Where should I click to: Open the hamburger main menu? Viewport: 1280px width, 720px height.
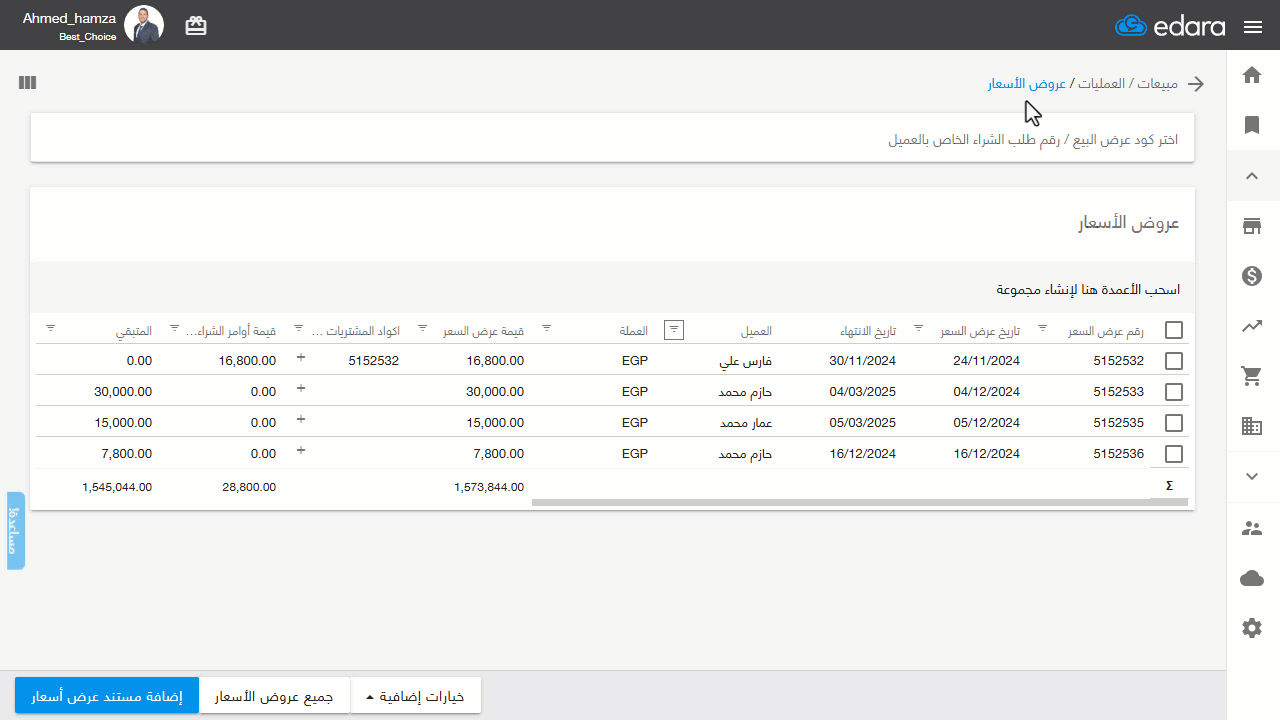click(x=1253, y=27)
